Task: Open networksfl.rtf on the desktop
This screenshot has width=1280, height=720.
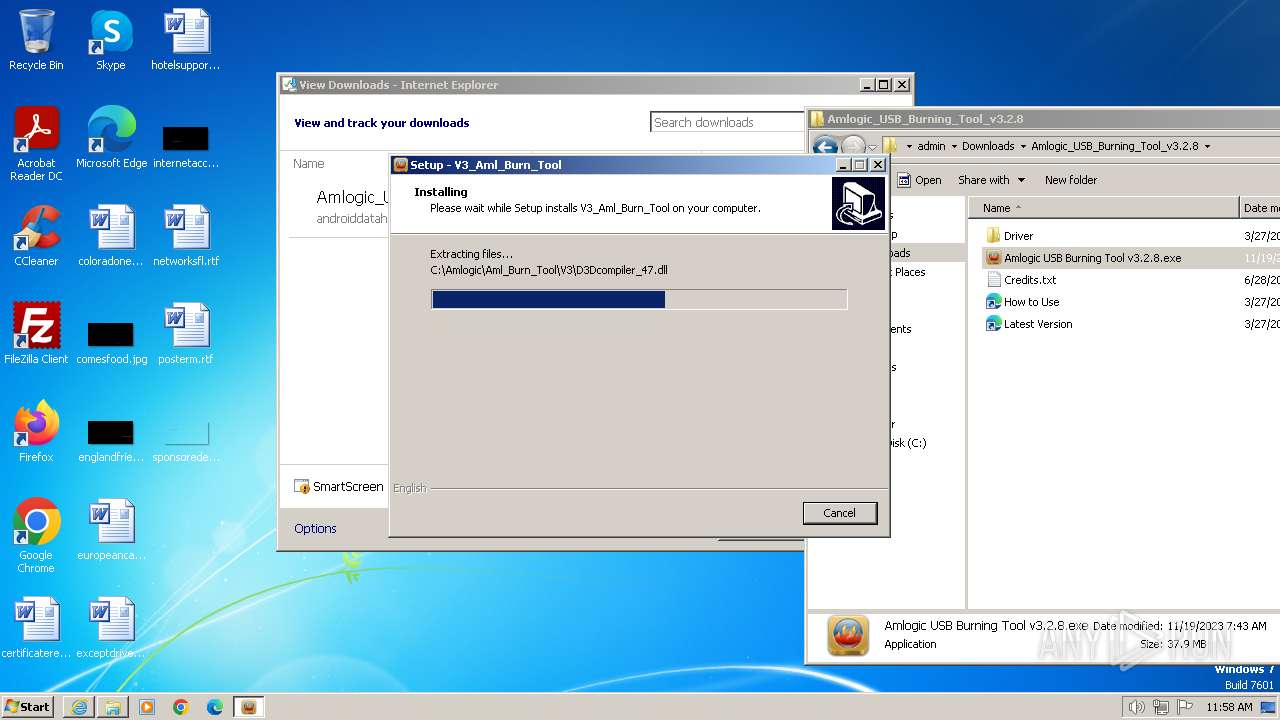Action: click(x=185, y=236)
